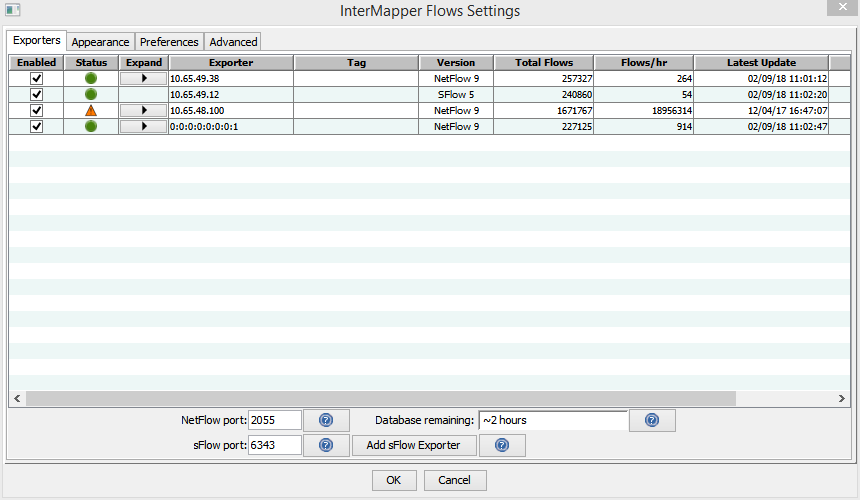Select the exporter cell 0:0:0:0:0:0:0:1

[231, 126]
